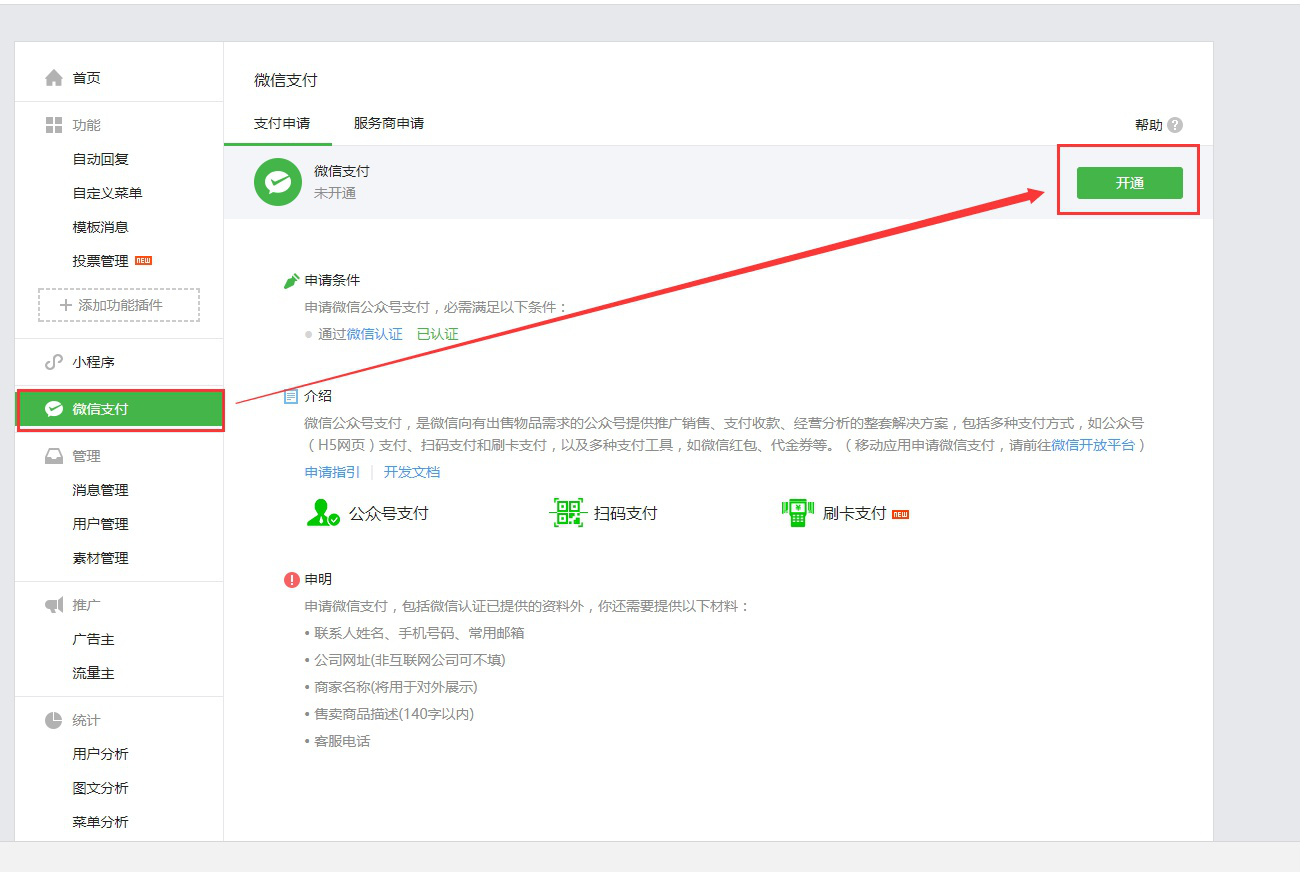
Task: Click 添加功能插件 button
Action: (x=119, y=305)
